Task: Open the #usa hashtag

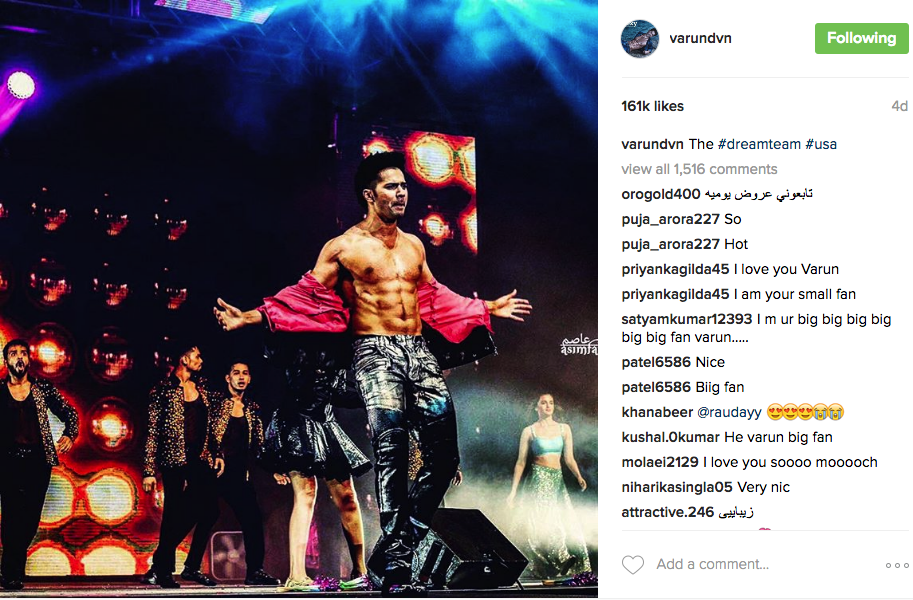Action: (x=820, y=144)
